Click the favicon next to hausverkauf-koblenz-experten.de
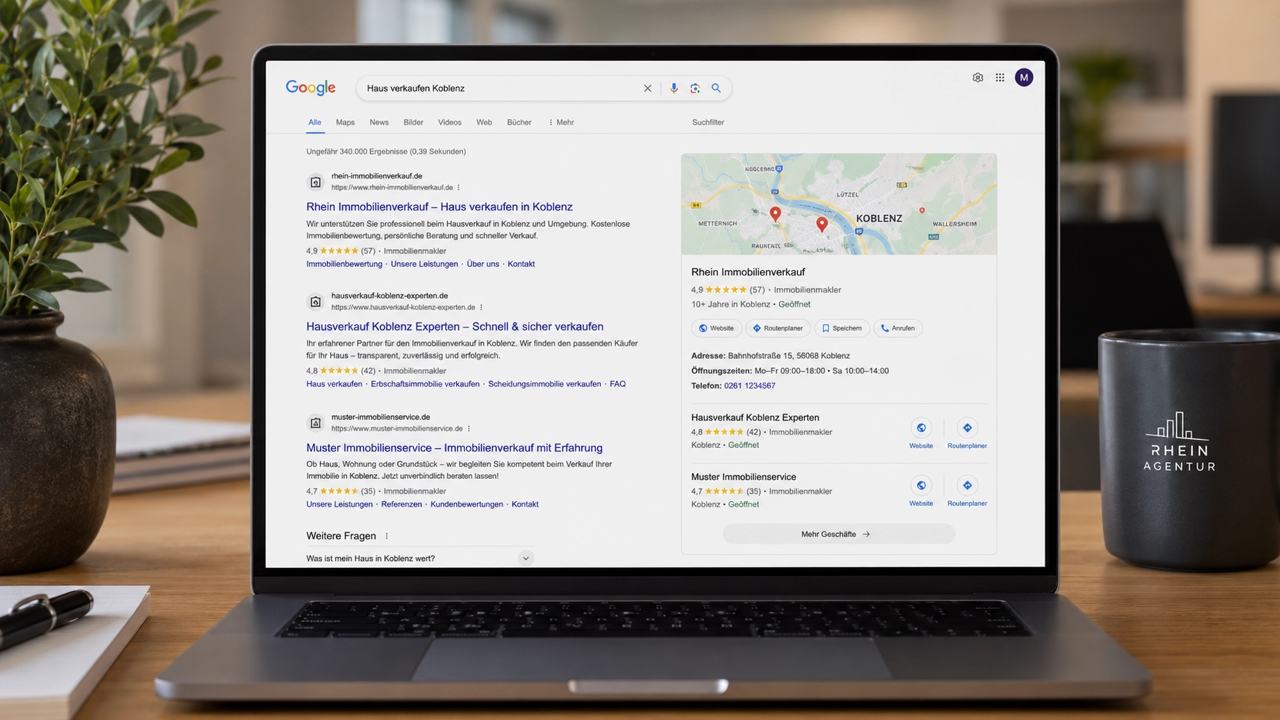 tap(315, 302)
